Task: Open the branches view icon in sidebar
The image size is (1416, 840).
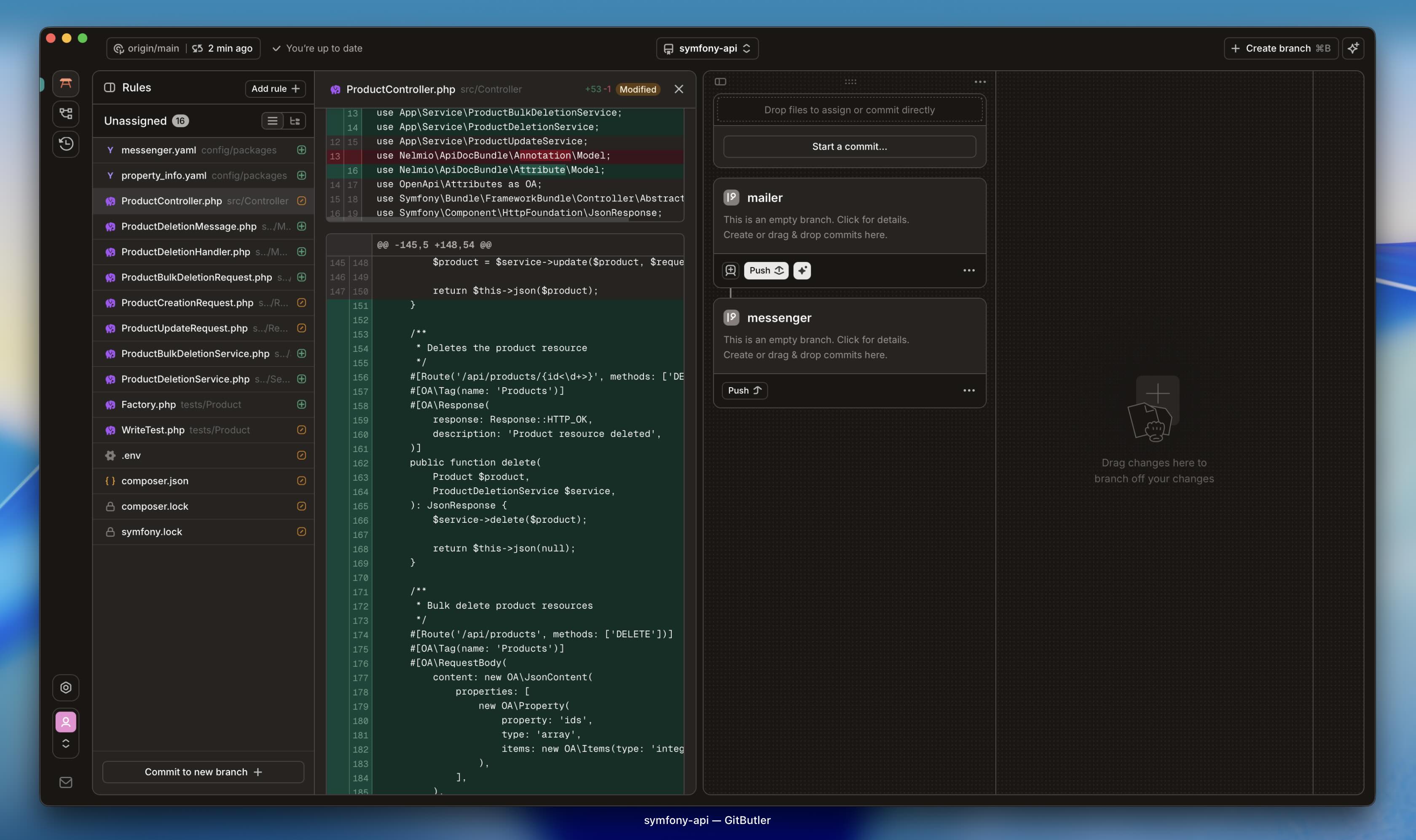Action: pyautogui.click(x=66, y=114)
